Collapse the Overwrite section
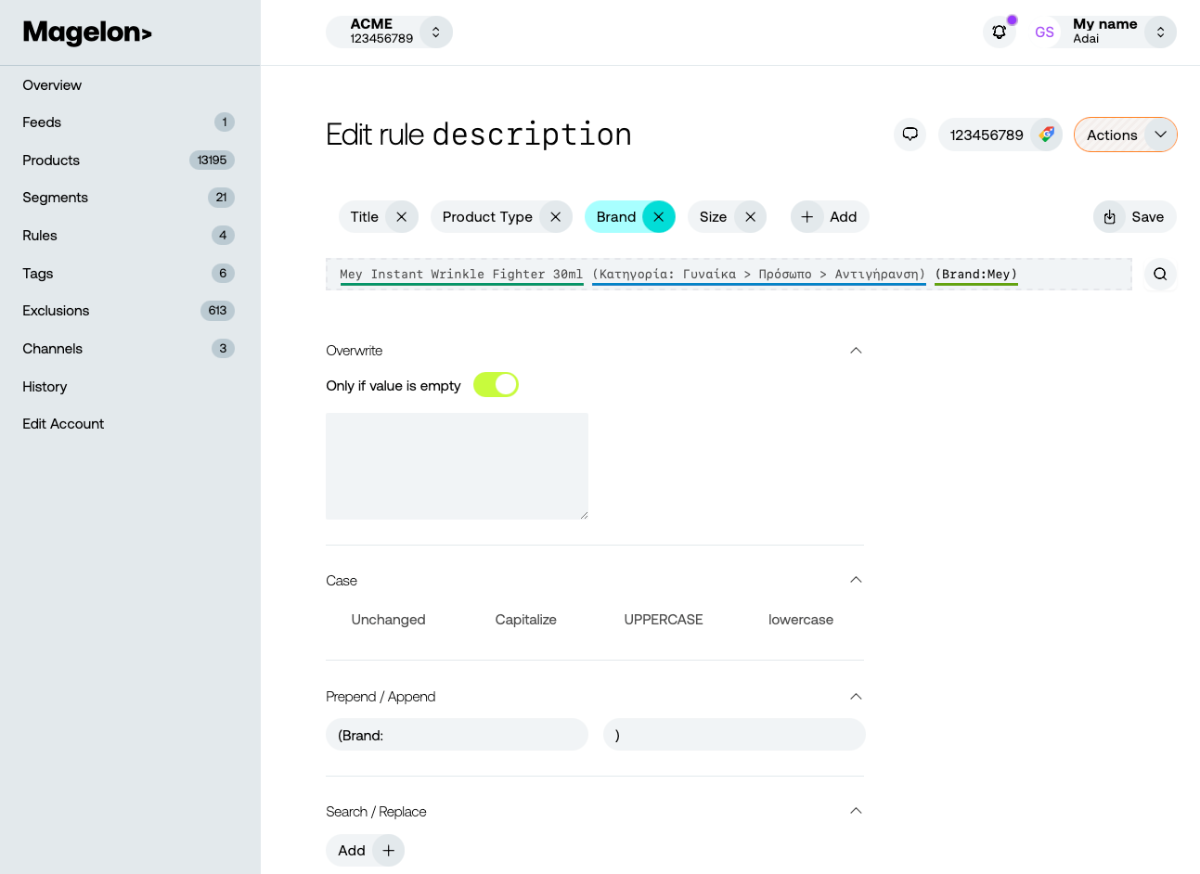The height and width of the screenshot is (874, 1200). (856, 350)
